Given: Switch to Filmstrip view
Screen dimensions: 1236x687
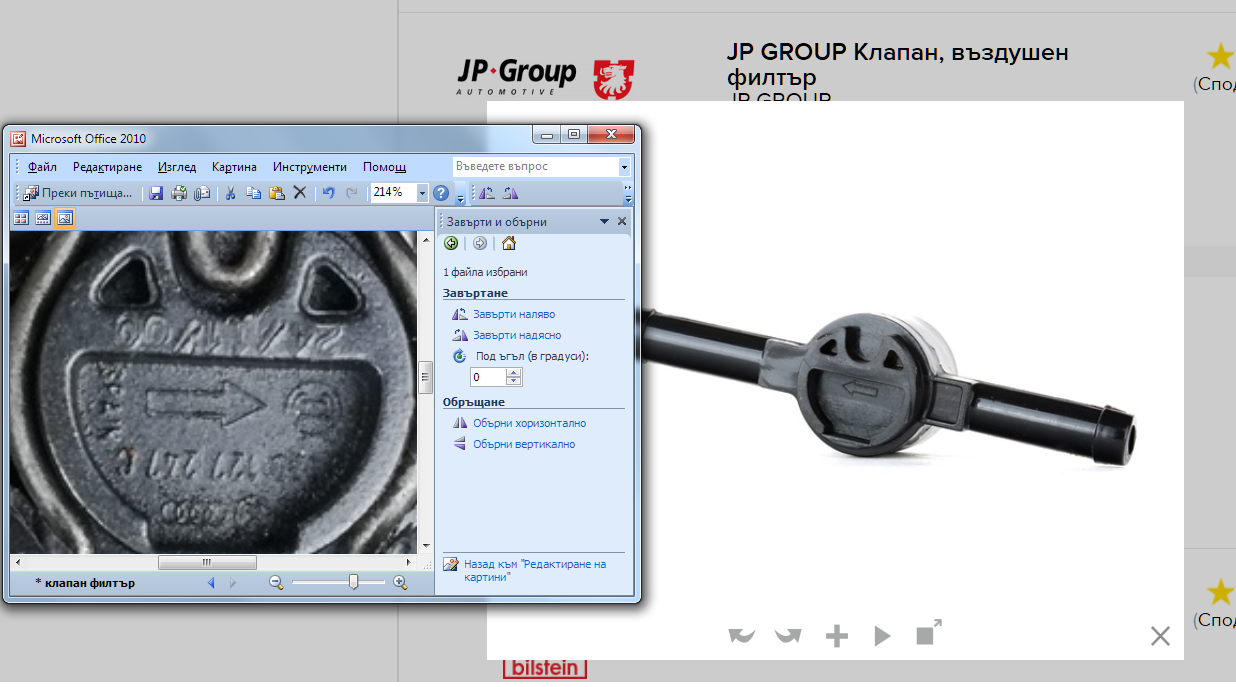Looking at the screenshot, I should pyautogui.click(x=43, y=219).
